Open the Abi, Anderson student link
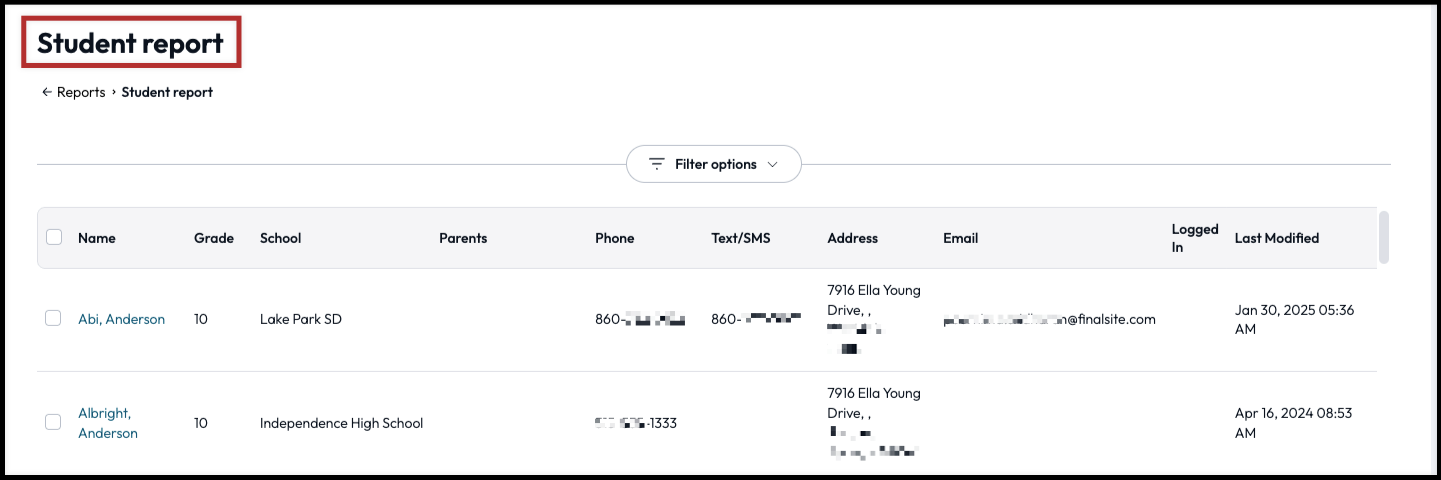Image resolution: width=1441 pixels, height=480 pixels. click(x=121, y=319)
